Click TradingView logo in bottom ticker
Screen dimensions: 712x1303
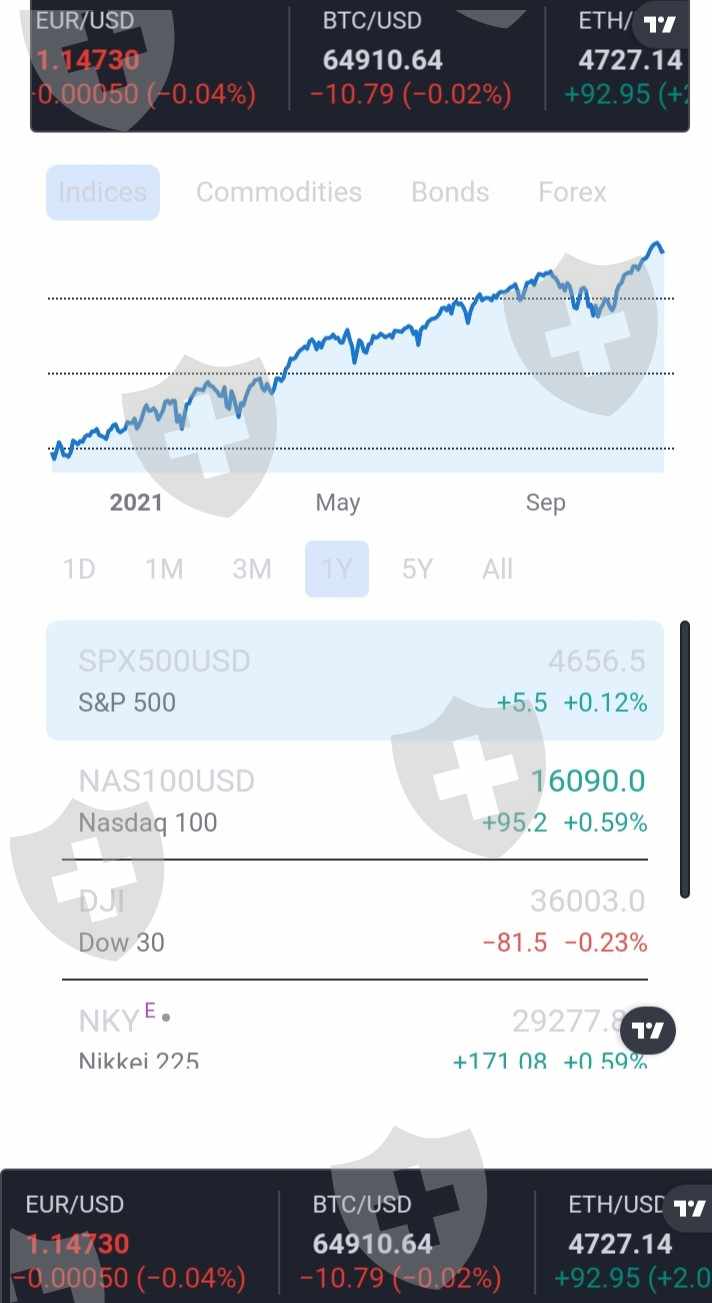[689, 1208]
